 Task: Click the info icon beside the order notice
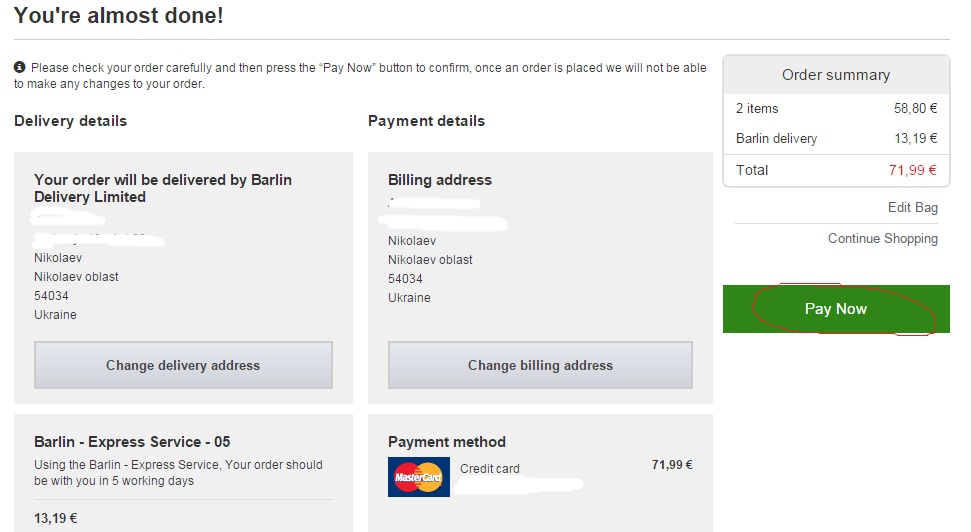tap(19, 67)
